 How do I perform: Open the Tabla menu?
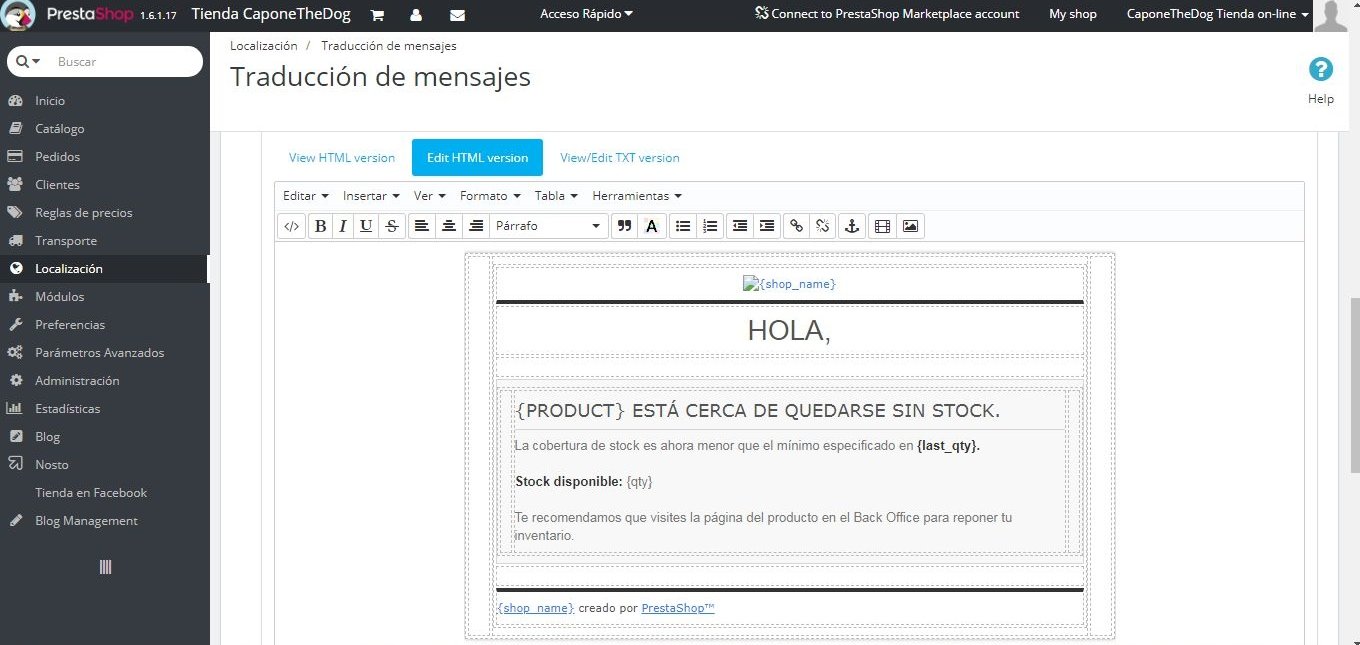[x=556, y=196]
